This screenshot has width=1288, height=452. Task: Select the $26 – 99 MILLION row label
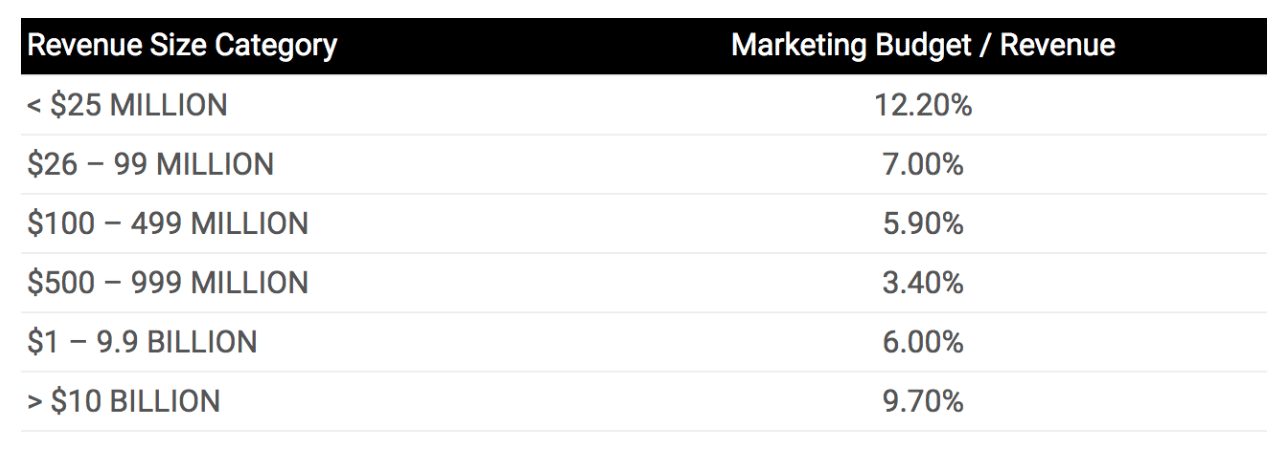(150, 164)
